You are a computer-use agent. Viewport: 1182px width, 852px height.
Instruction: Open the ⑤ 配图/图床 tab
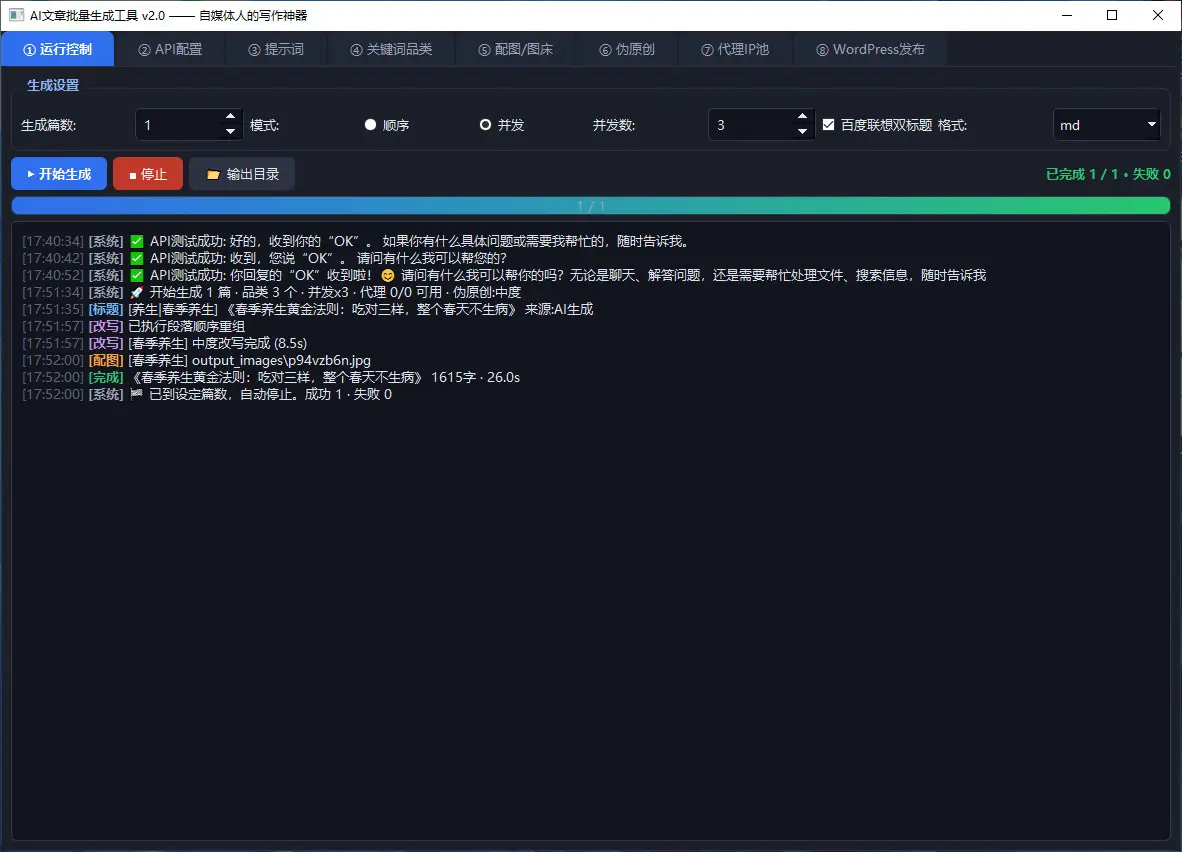[x=516, y=49]
